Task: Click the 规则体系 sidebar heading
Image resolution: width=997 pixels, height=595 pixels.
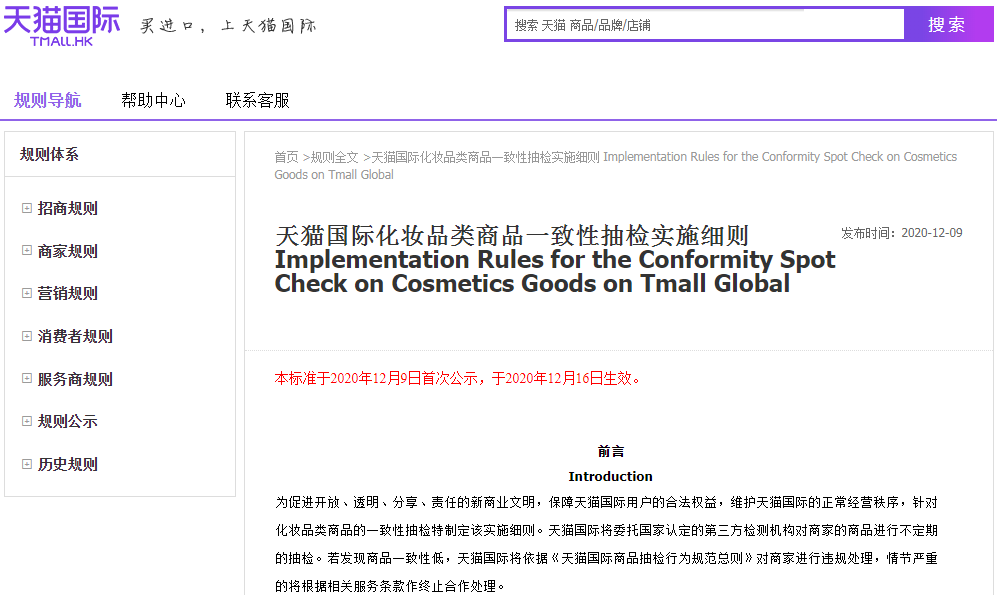Action: (x=49, y=154)
